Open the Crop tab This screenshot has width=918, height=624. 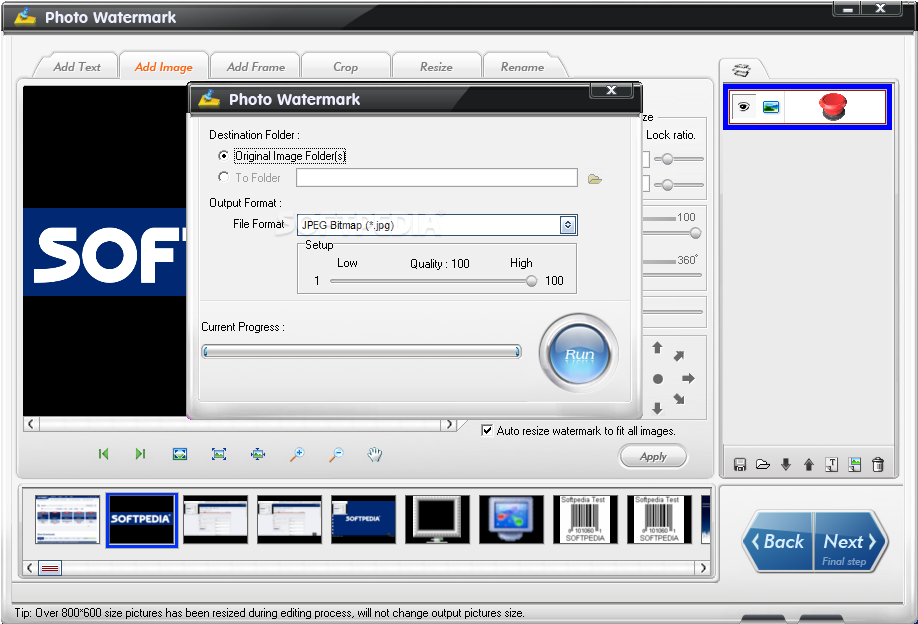tap(345, 67)
